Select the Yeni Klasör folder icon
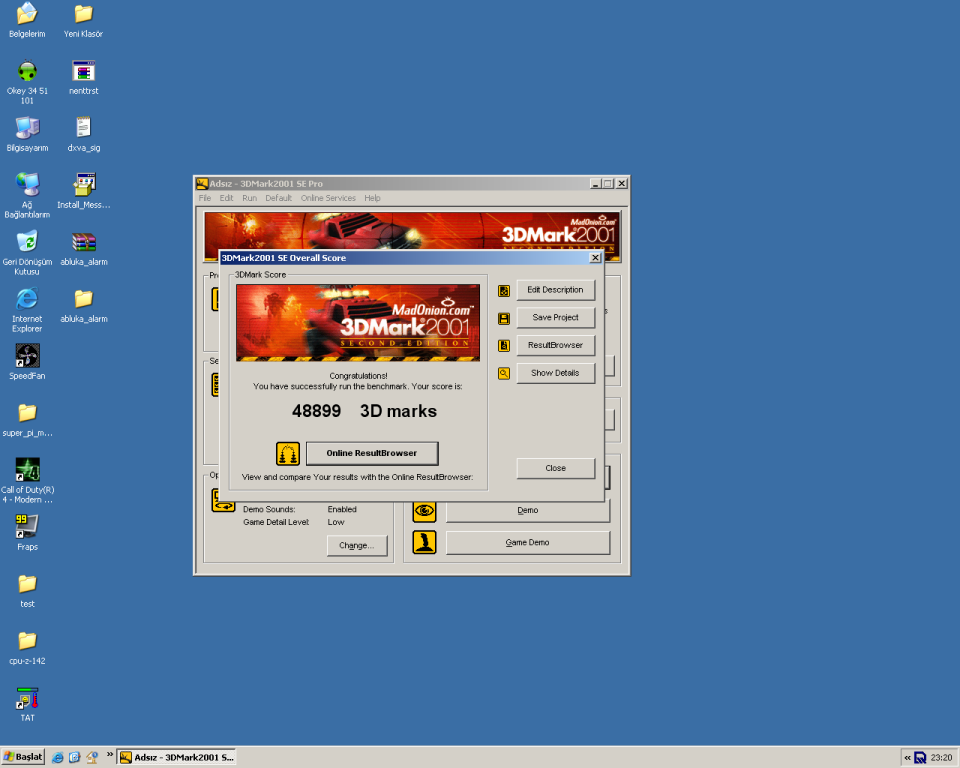The width and height of the screenshot is (960, 768). (83, 13)
